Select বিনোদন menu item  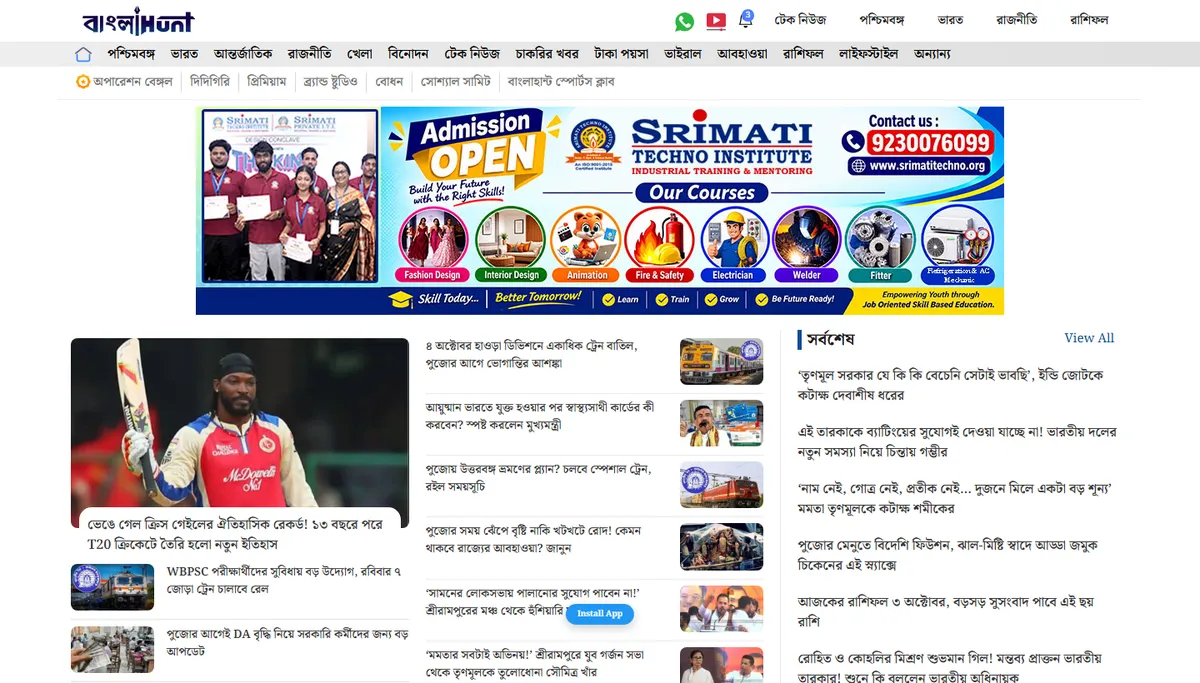408,54
